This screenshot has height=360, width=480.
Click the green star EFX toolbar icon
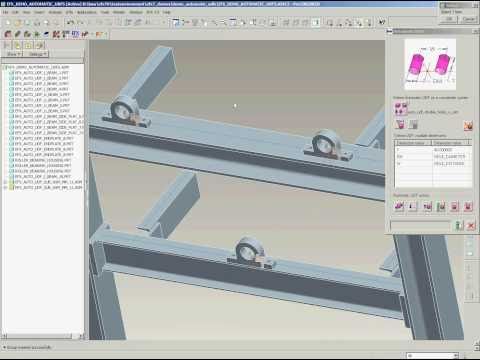tap(37, 34)
